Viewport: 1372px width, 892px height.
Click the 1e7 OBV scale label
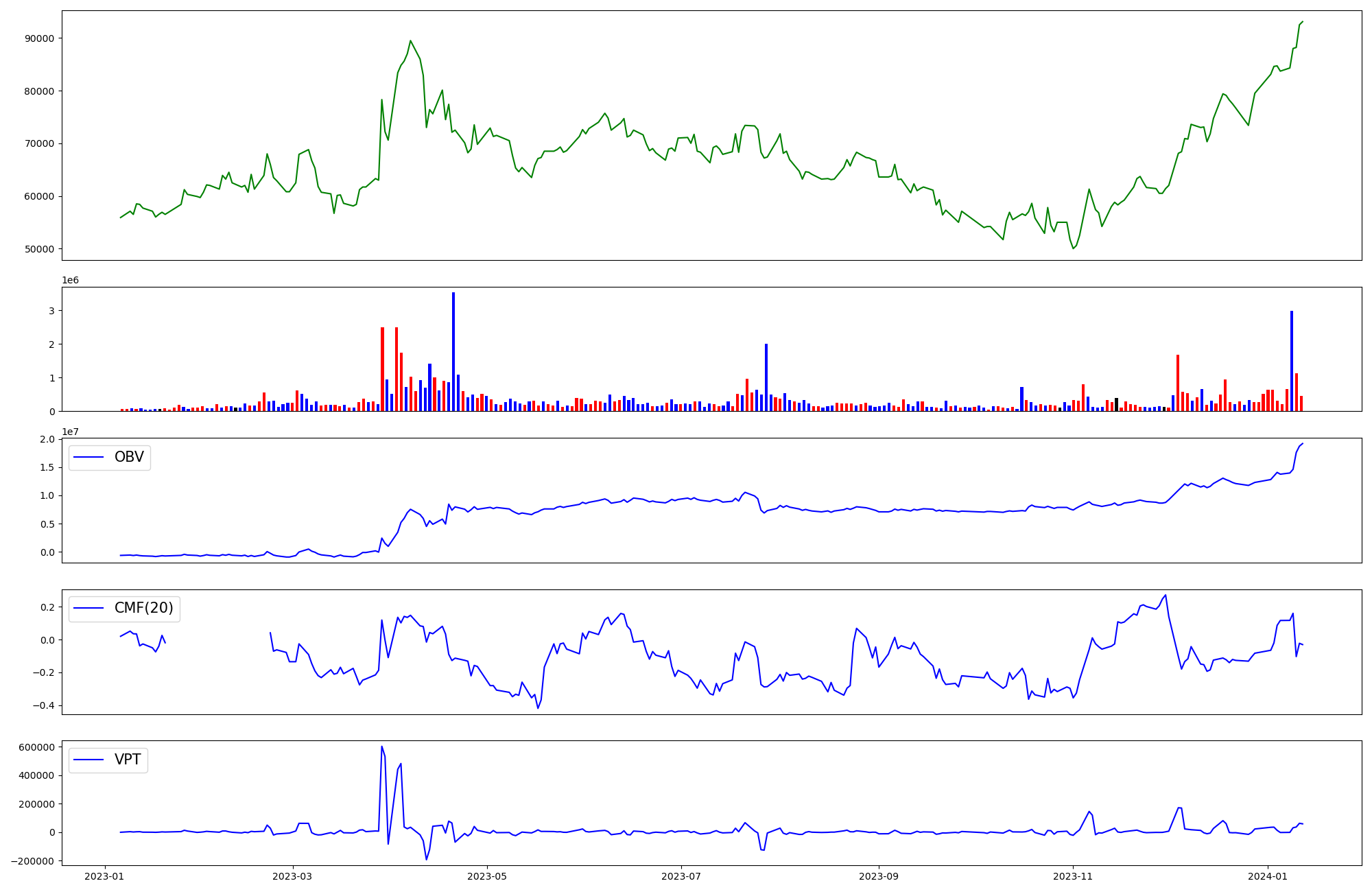70,432
